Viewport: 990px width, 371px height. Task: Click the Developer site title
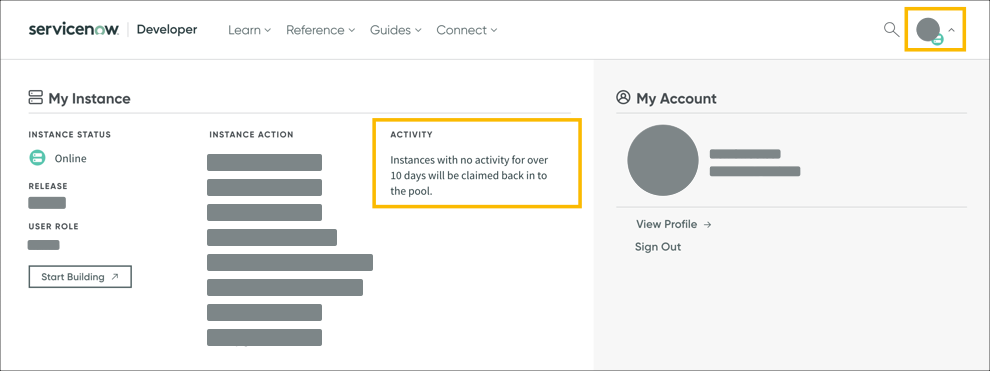(x=167, y=30)
